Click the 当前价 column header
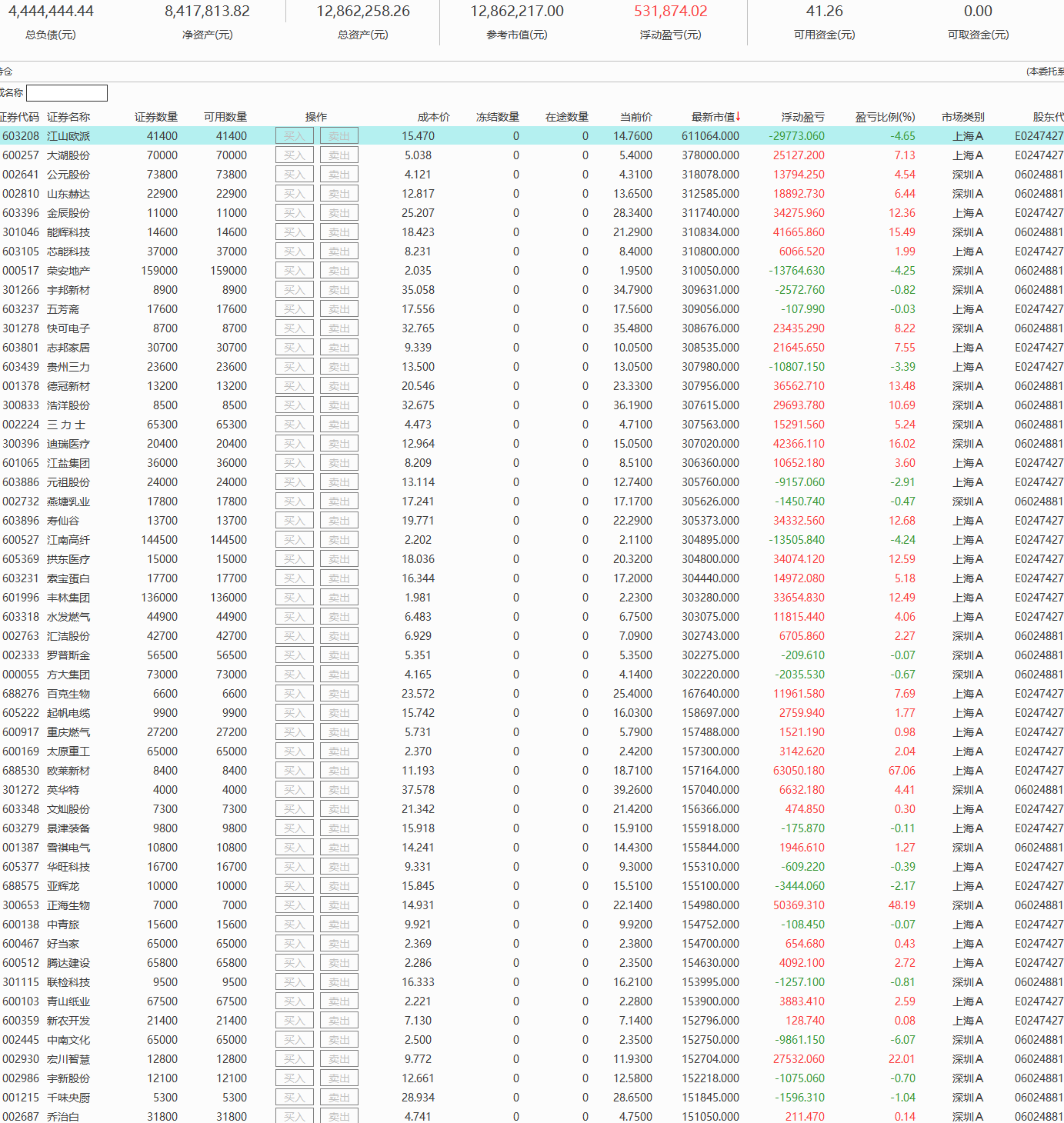Viewport: 1064px width, 1123px height. click(635, 117)
